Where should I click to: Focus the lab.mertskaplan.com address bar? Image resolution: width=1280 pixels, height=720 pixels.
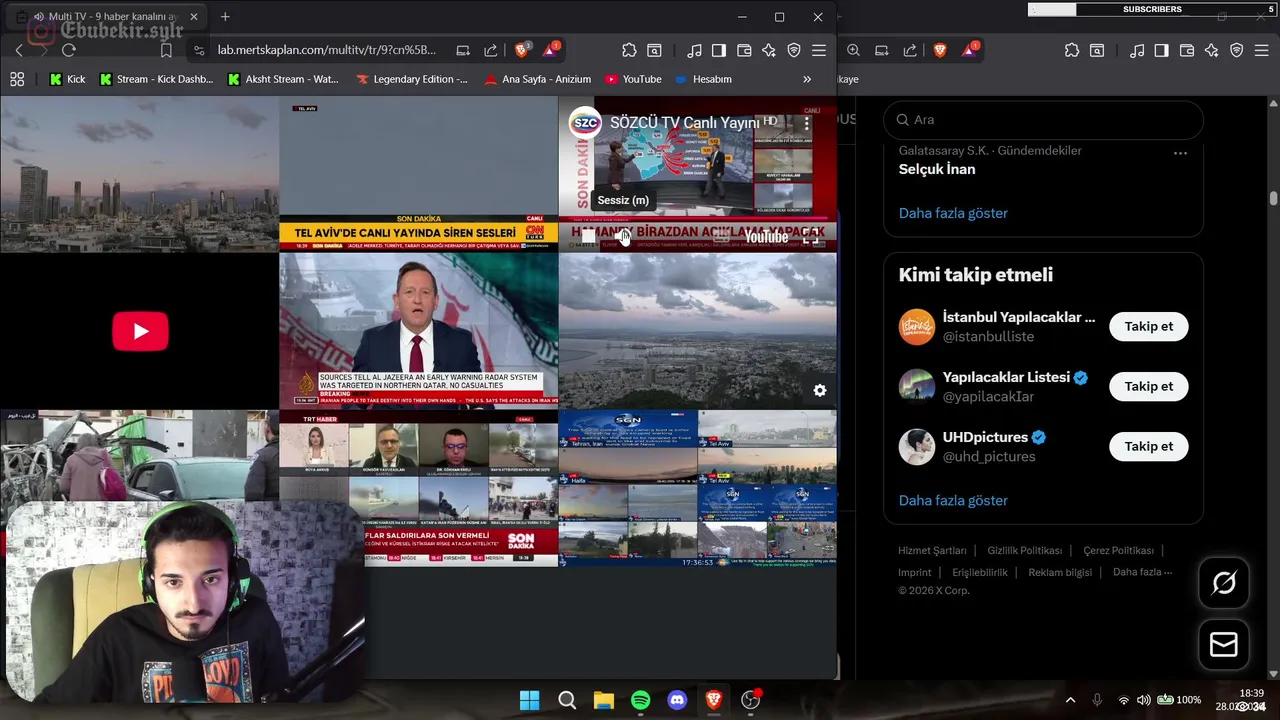click(326, 50)
